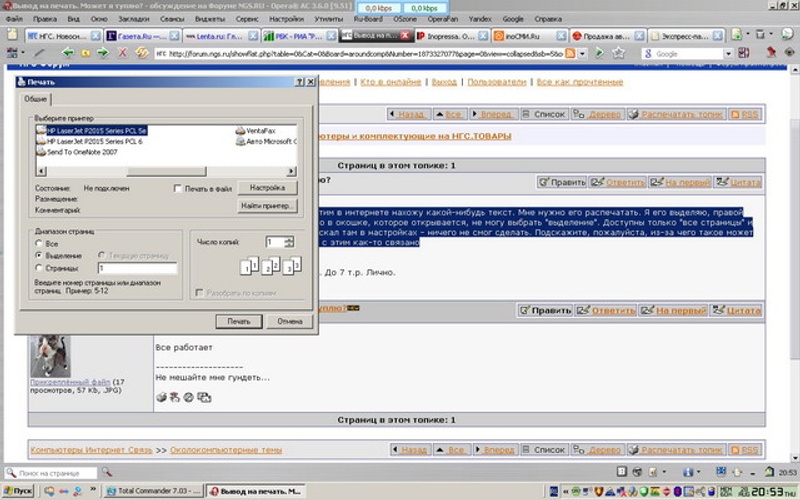The width and height of the screenshot is (800, 500).
Task: Select the Send To OneNote 2007 printer
Action: pos(81,153)
